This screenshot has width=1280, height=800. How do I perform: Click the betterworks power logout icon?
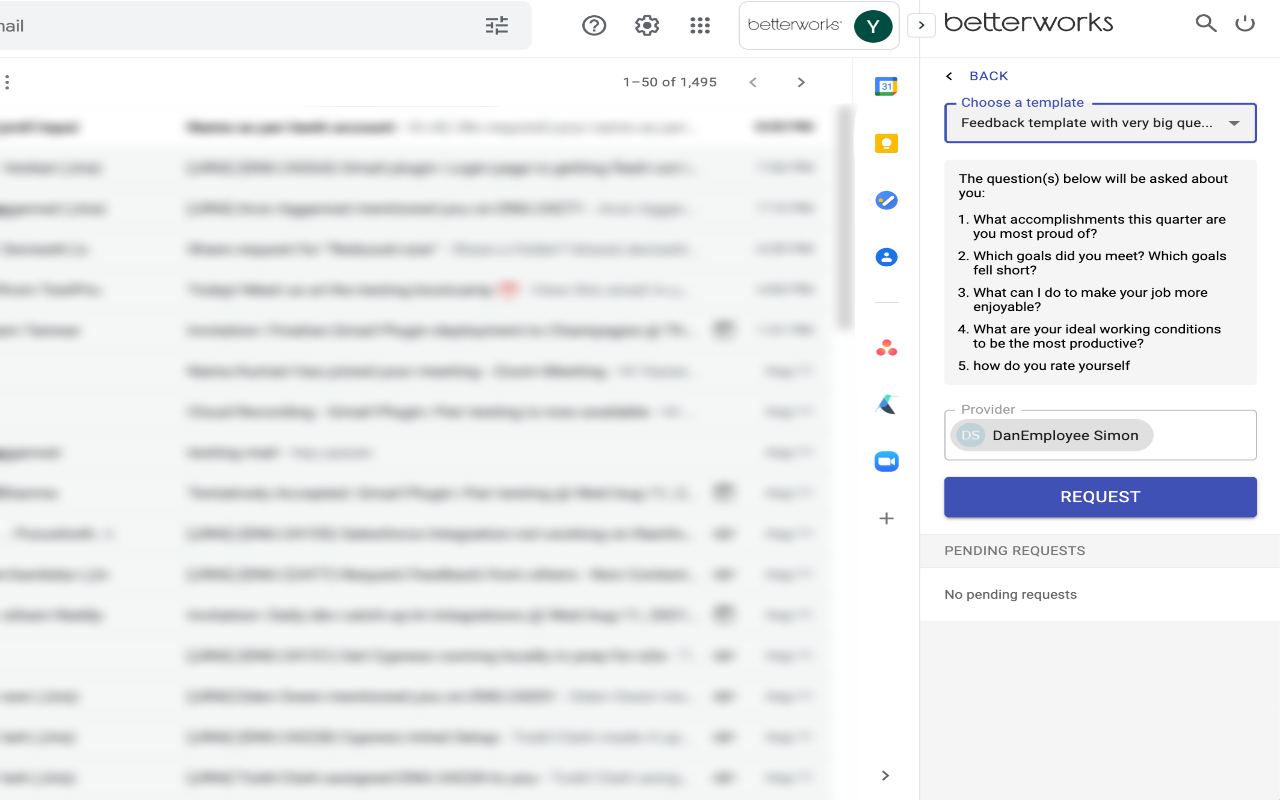tap(1245, 23)
